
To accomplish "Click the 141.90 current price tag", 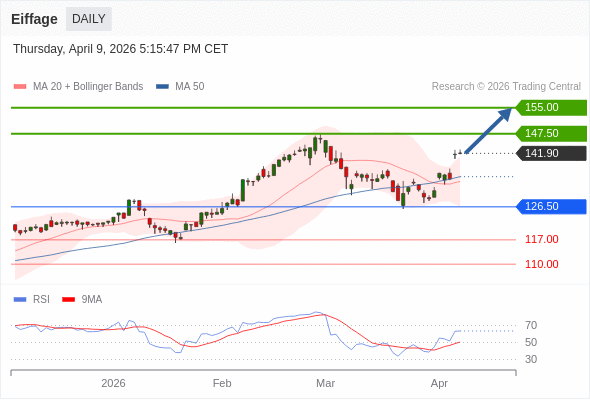I will point(551,154).
